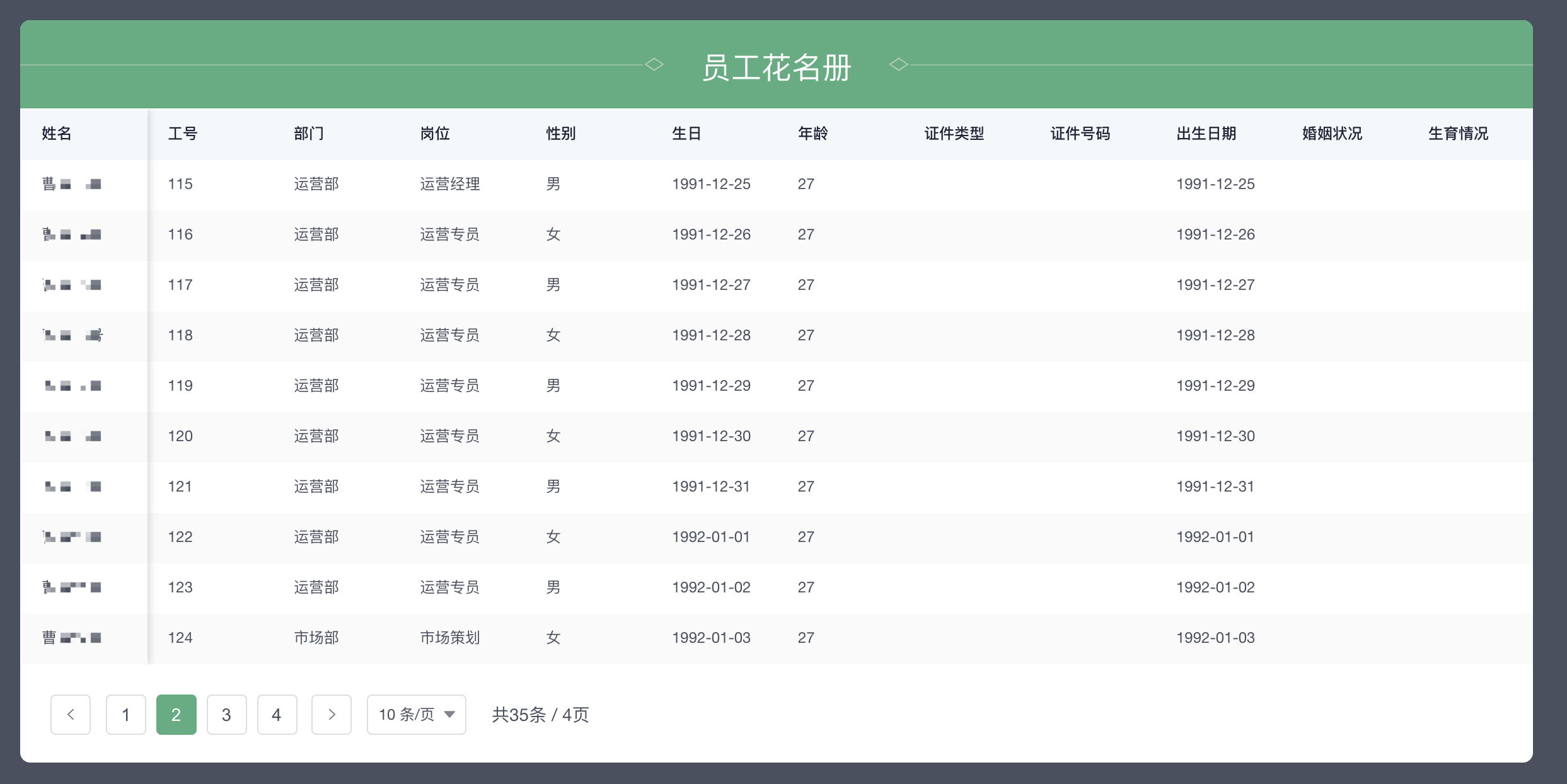The width and height of the screenshot is (1567, 784).
Task: Select employee number 124 cell
Action: pos(180,638)
